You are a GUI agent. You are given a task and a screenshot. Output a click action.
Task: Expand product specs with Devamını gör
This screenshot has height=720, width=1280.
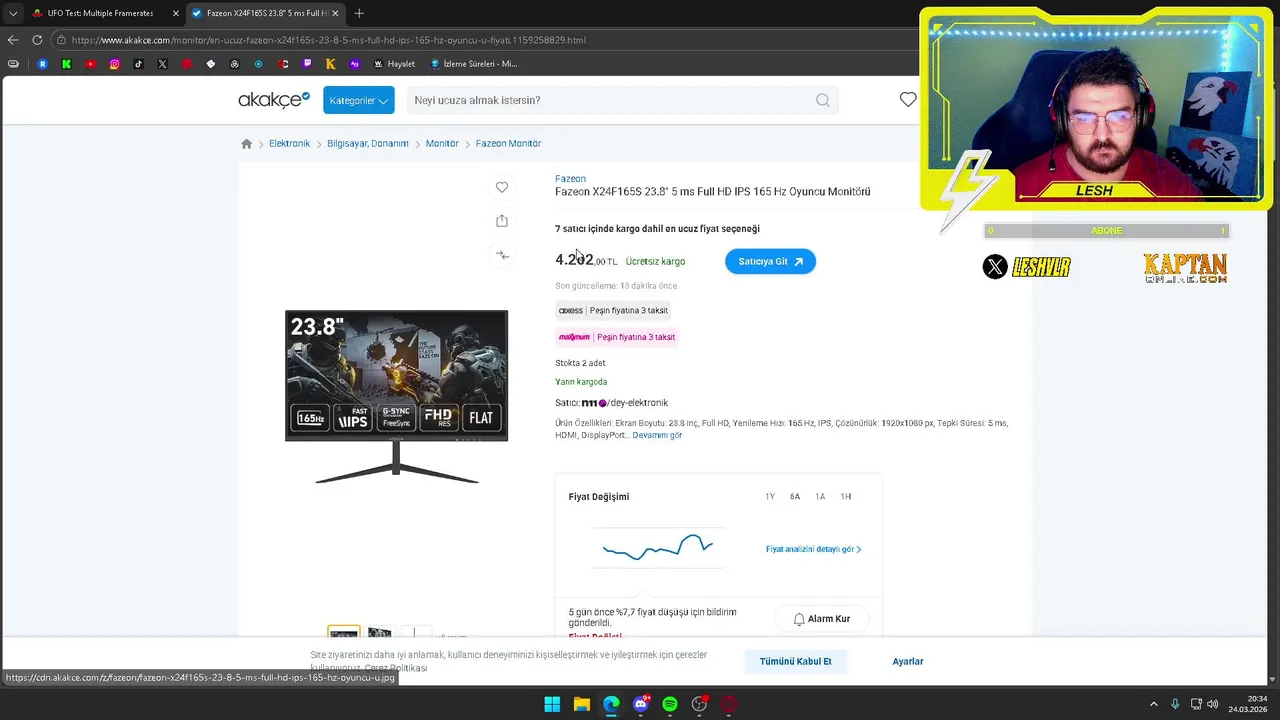point(657,436)
